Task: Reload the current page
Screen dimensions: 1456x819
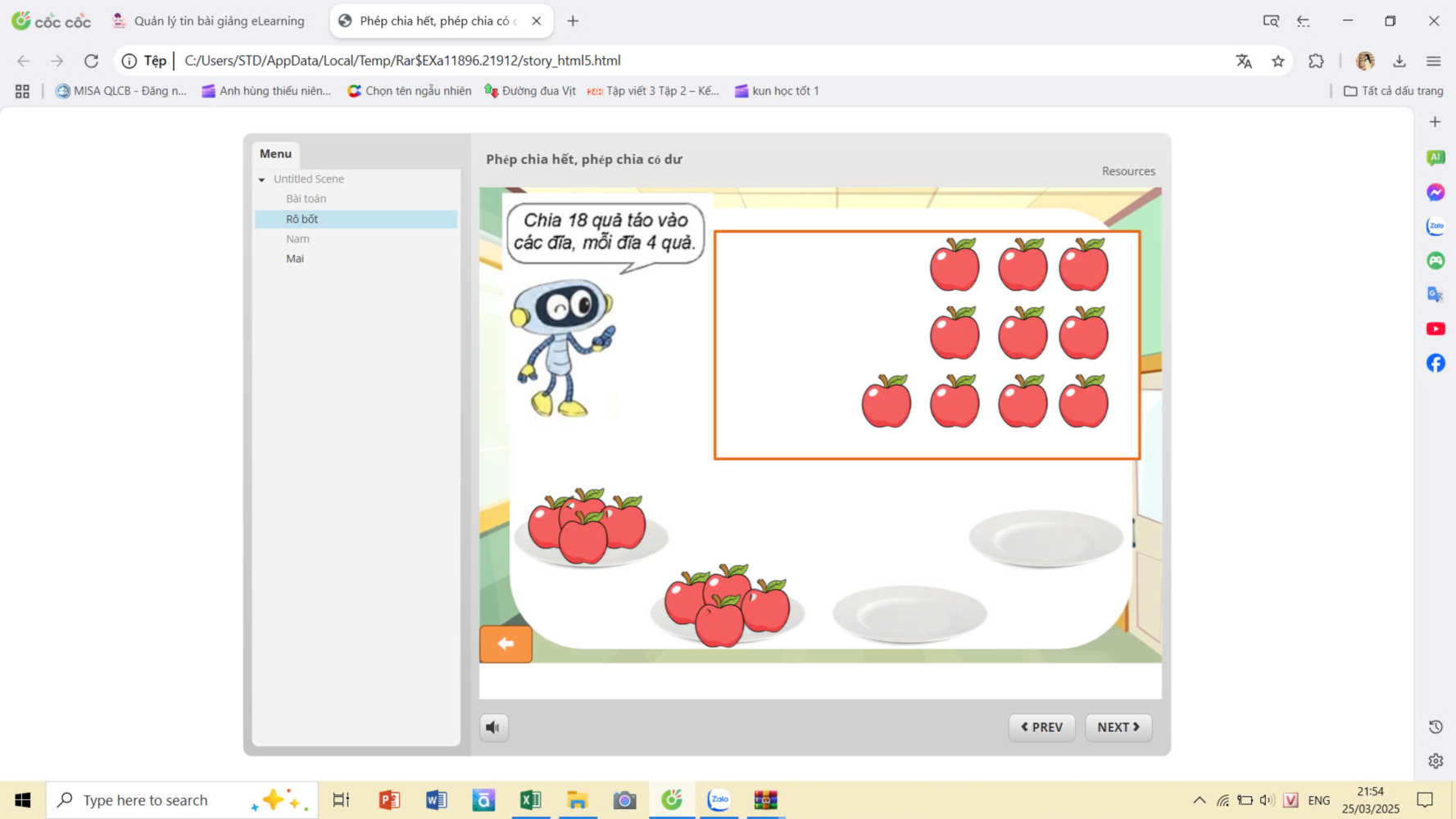Action: 91,61
